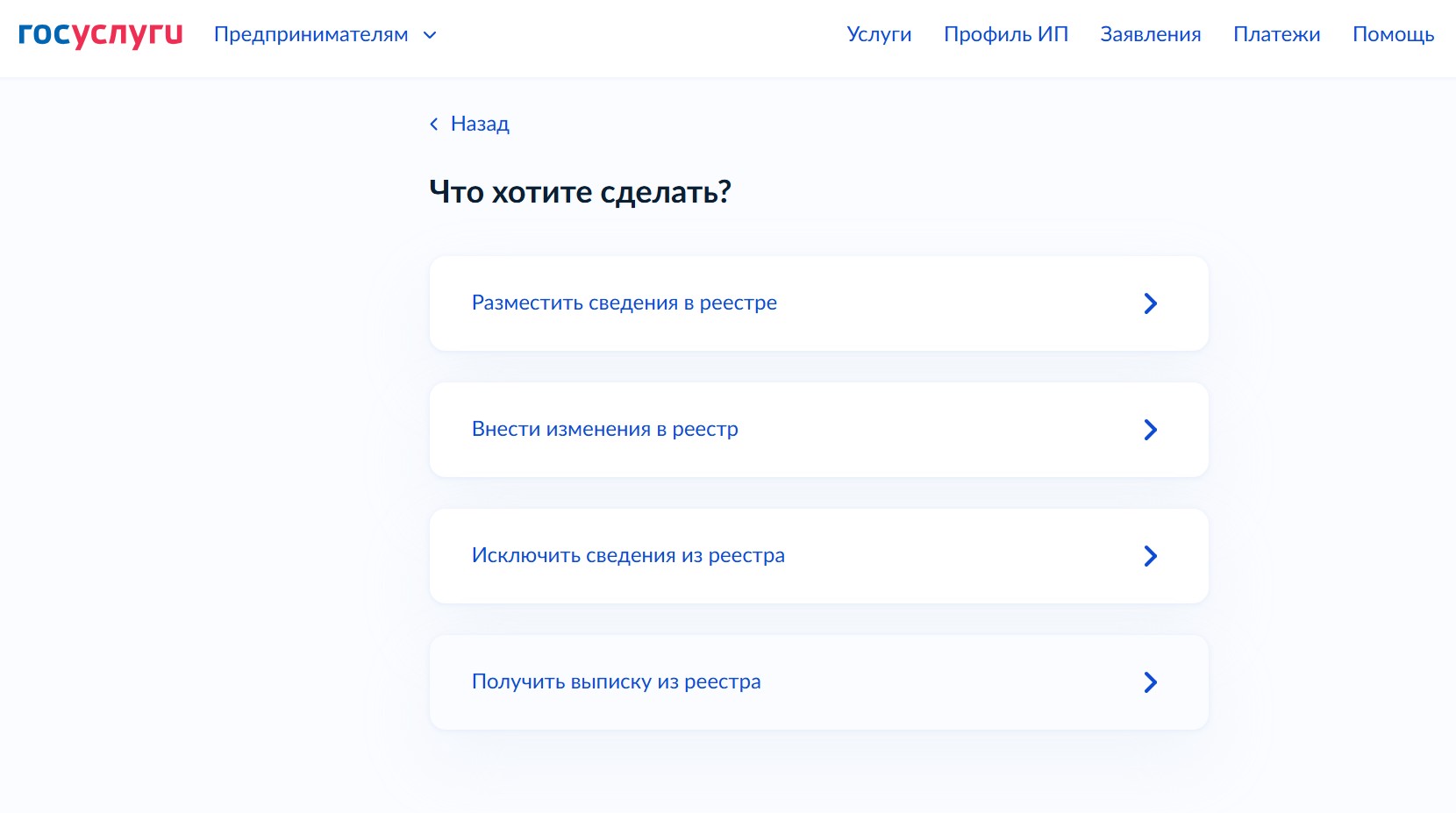Click arrow icon on Исключить сведения card
The width and height of the screenshot is (1456, 813).
pos(1150,556)
